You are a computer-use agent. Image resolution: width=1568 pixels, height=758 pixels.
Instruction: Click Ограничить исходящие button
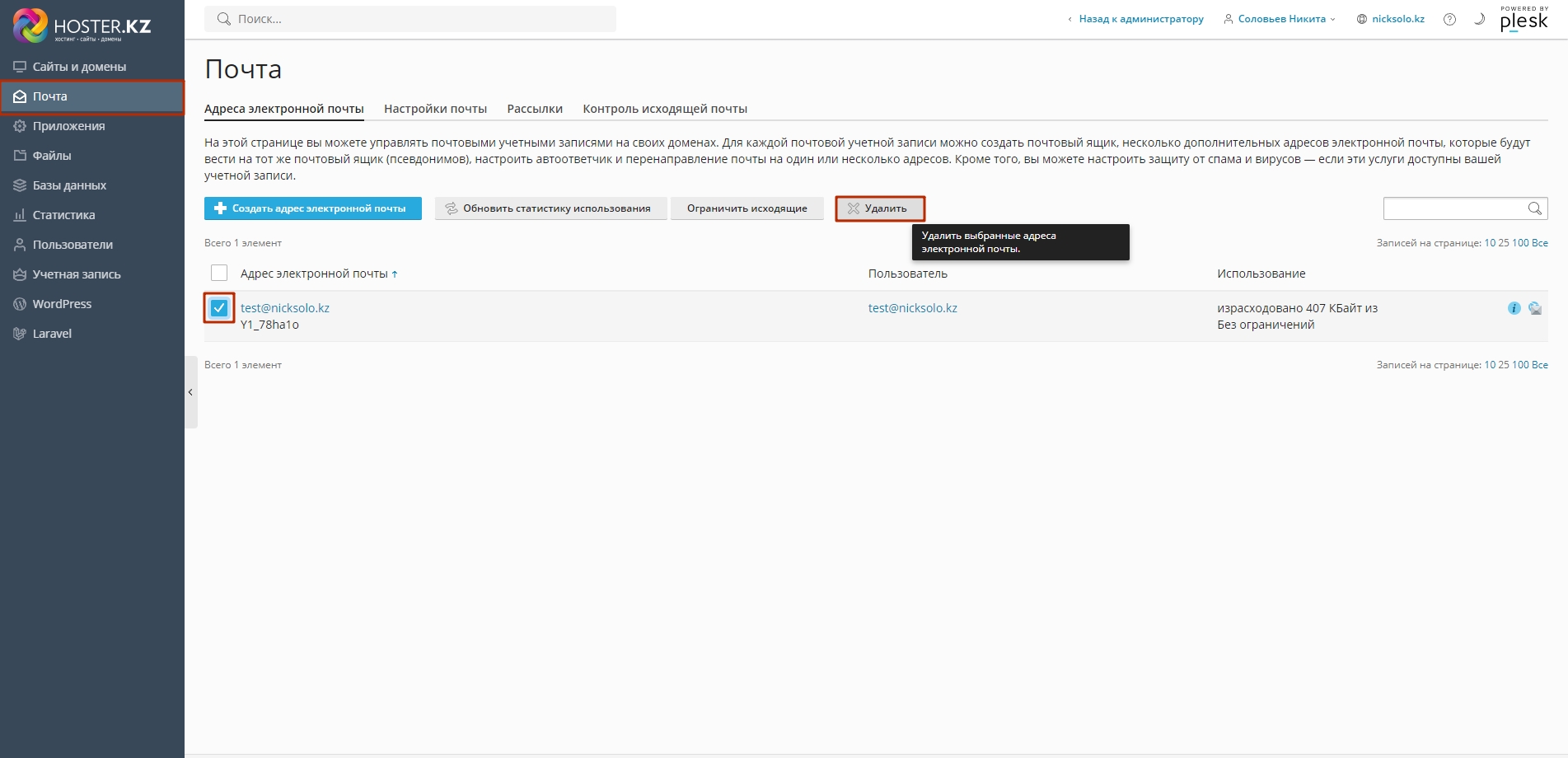(x=747, y=208)
